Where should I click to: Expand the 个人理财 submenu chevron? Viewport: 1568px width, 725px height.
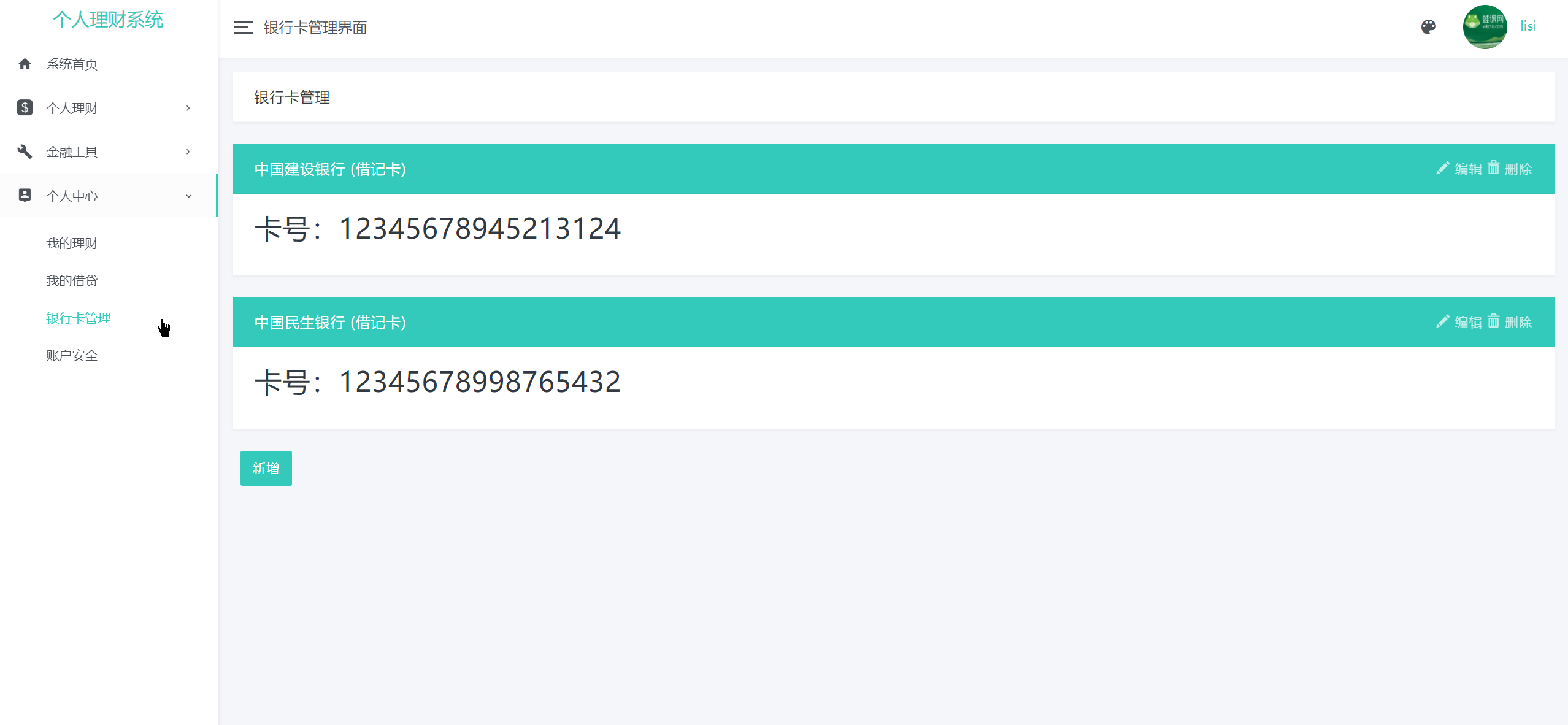click(x=188, y=108)
